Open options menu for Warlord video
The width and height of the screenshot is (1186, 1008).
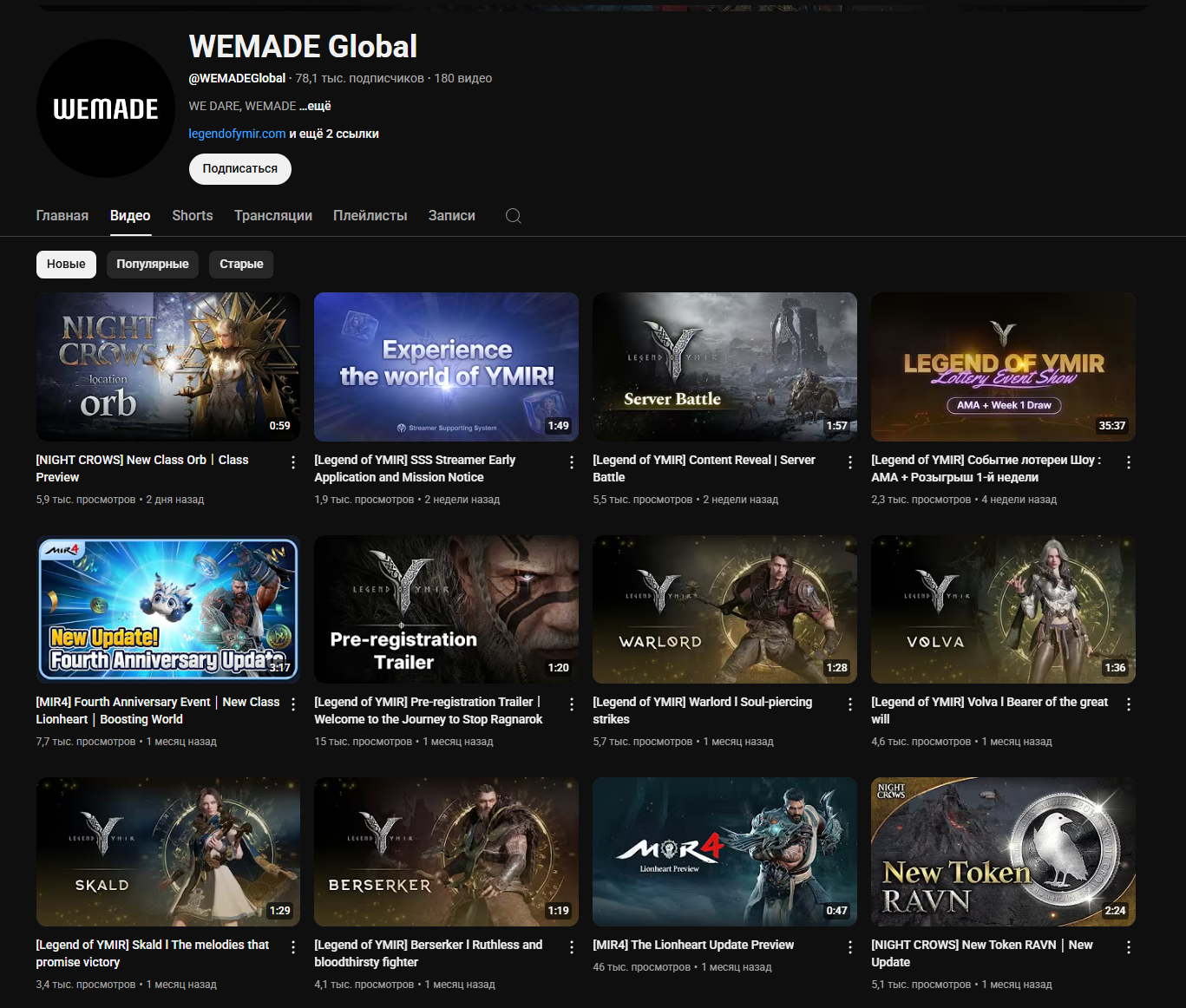tap(850, 704)
